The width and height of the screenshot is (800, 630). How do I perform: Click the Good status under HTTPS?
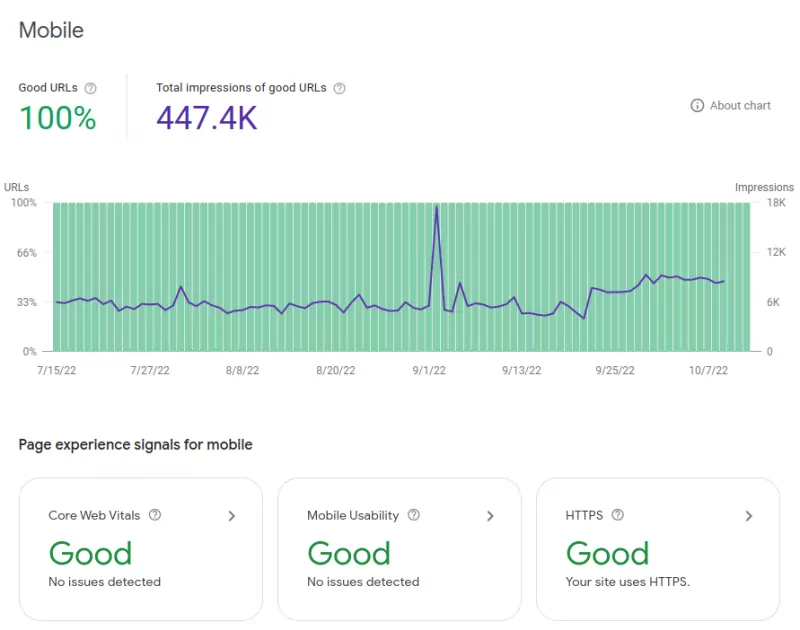point(608,554)
